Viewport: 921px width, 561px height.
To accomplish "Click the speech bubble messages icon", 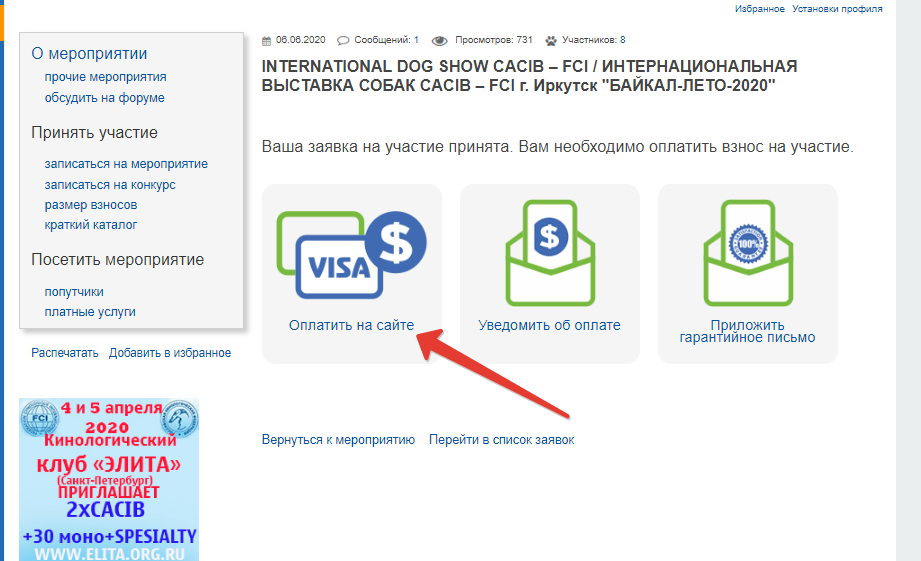I will [x=343, y=41].
